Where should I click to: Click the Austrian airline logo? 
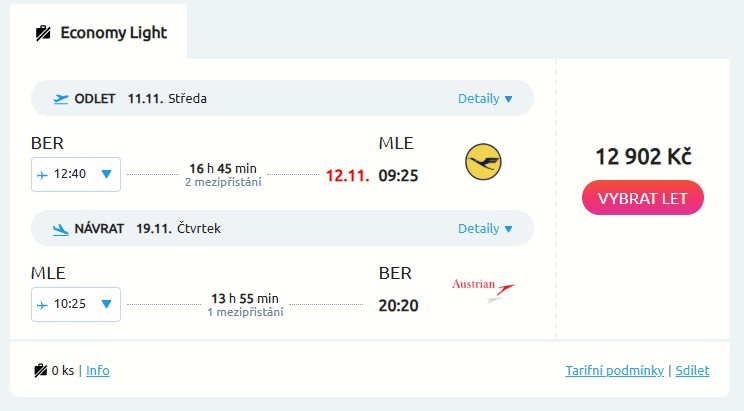click(484, 290)
